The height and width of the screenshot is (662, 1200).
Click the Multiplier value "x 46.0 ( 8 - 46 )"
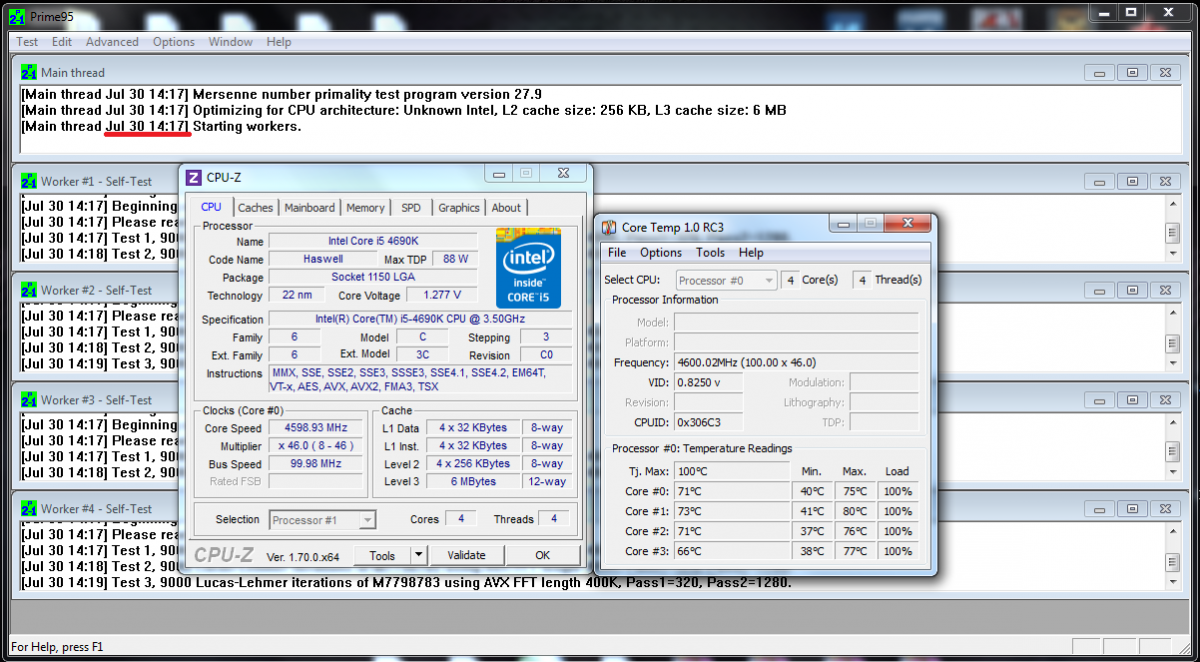pos(316,446)
